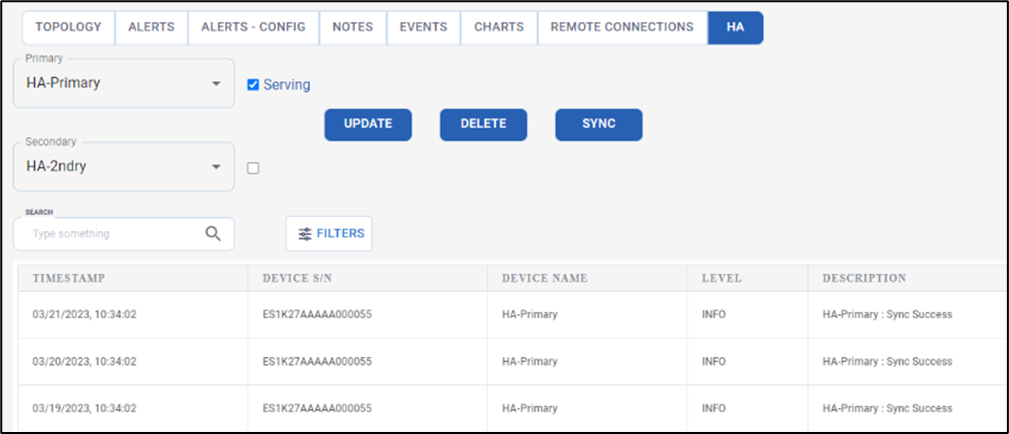Image resolution: width=1009 pixels, height=434 pixels.
Task: Switch to the Topology tab
Action: (x=69, y=27)
